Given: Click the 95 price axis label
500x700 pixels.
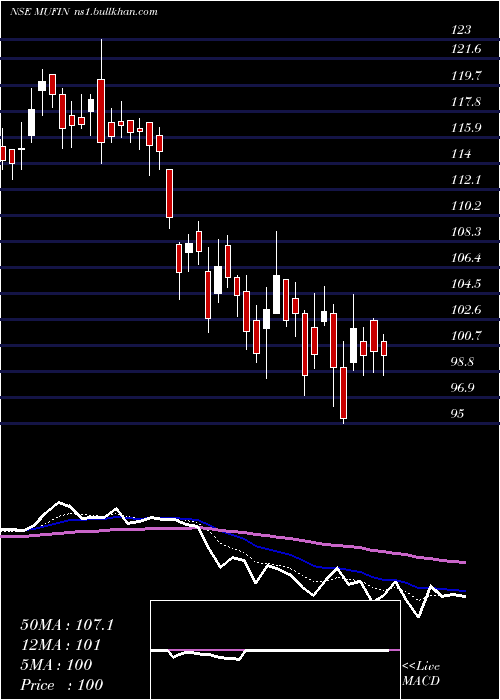Looking at the screenshot, I should pos(458,413).
